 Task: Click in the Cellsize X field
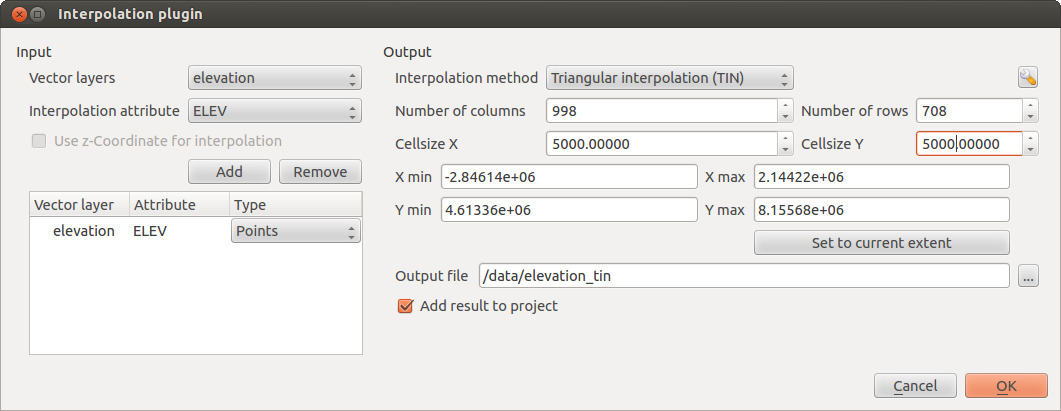660,144
